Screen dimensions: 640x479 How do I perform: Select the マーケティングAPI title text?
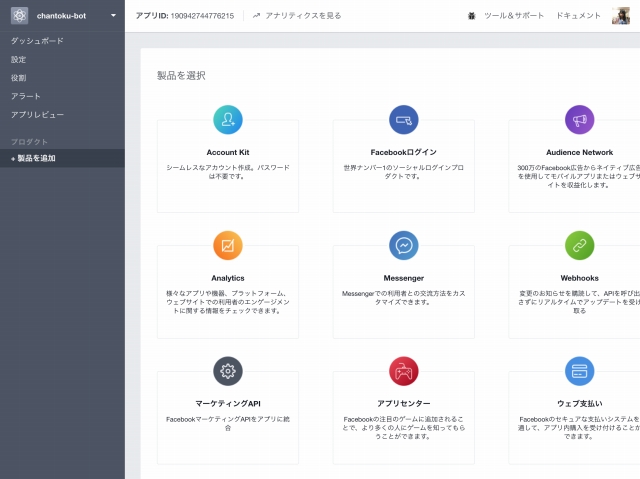tap(228, 404)
